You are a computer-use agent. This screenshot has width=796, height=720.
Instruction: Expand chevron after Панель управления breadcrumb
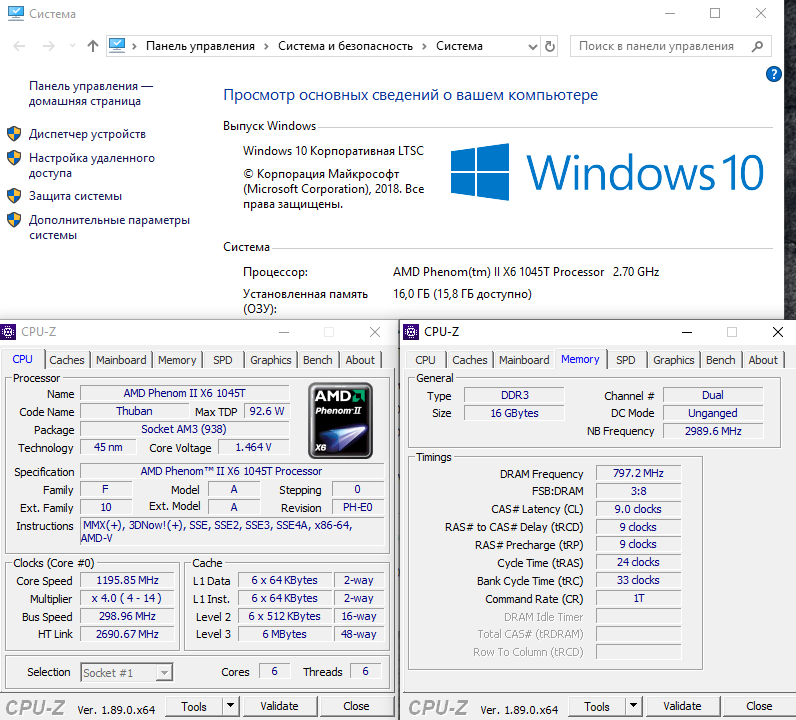tap(266, 47)
